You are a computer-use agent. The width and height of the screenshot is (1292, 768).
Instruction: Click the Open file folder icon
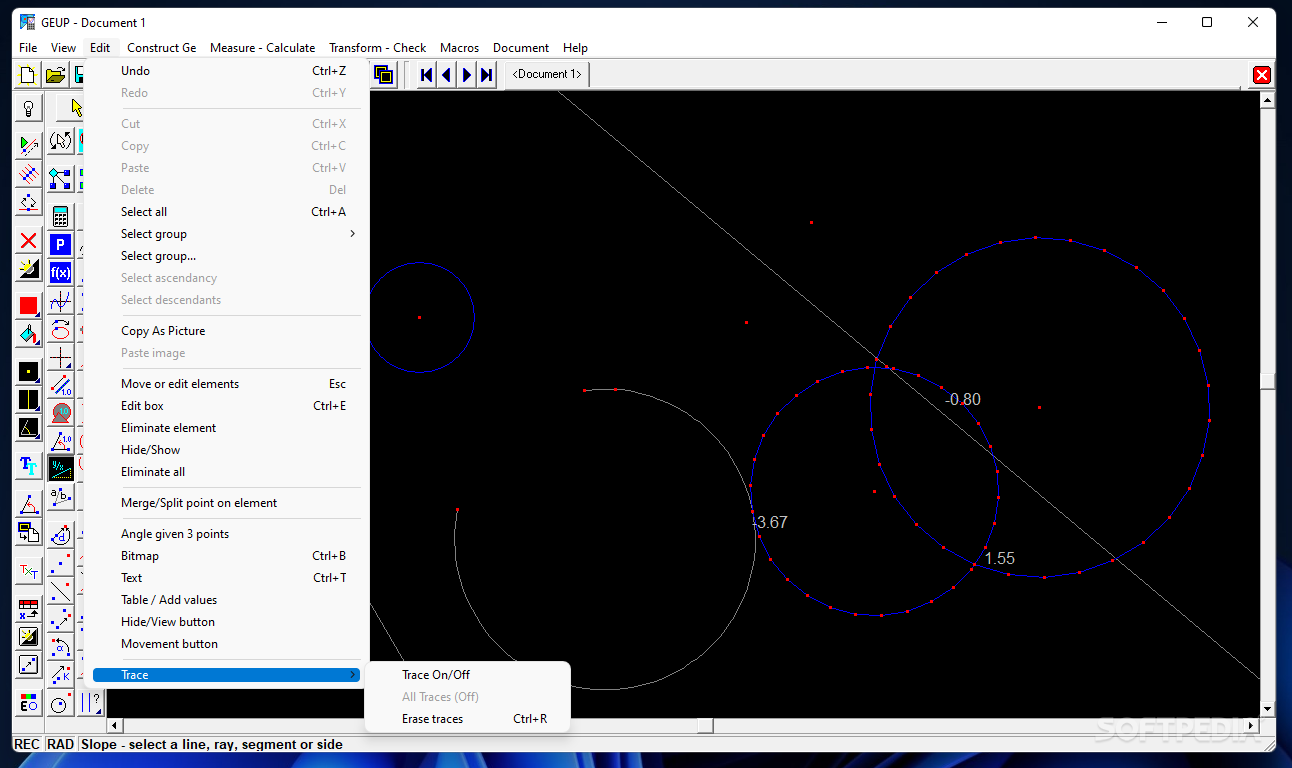(x=56, y=75)
